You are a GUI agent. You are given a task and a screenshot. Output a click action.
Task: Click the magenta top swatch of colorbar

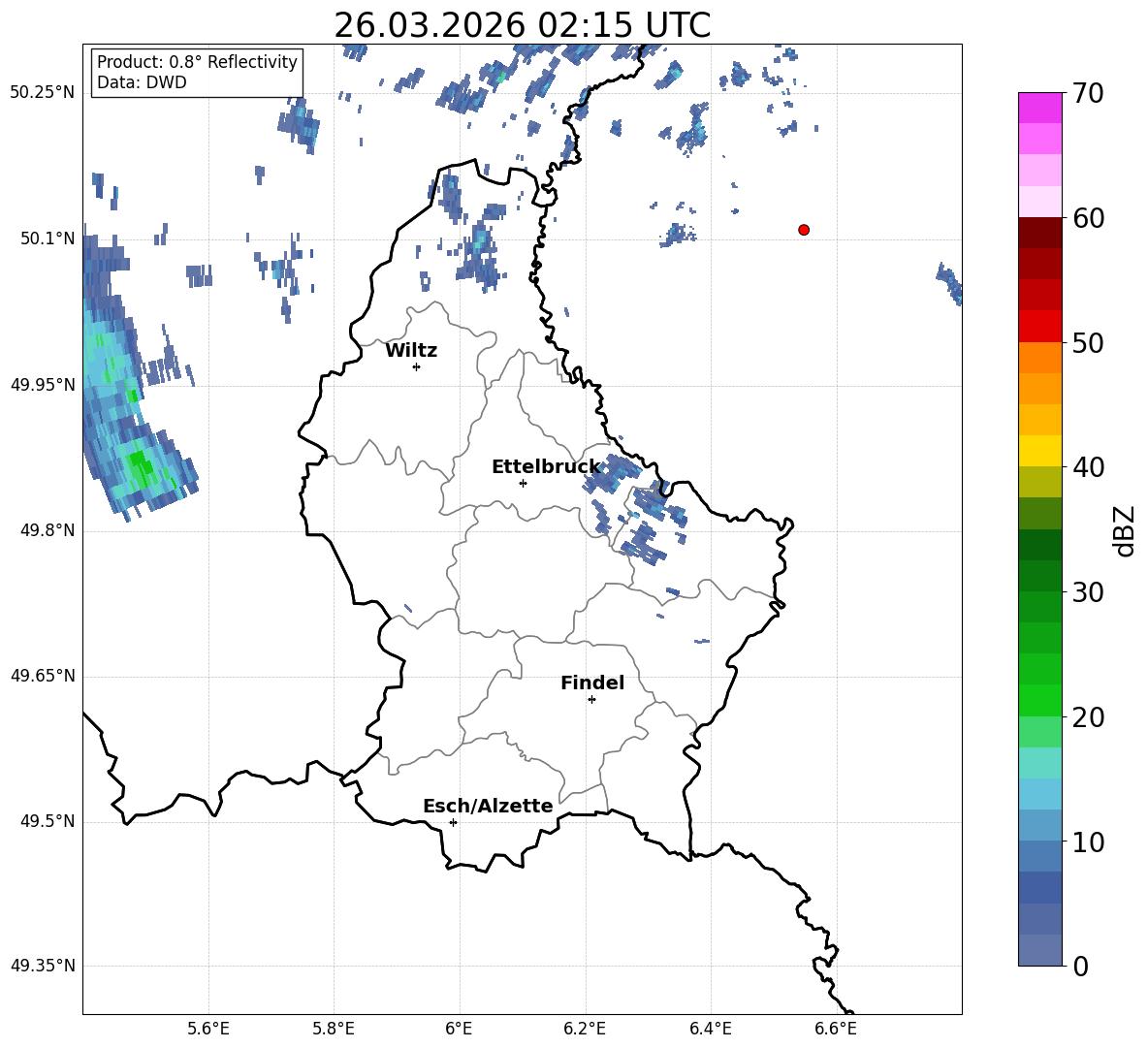(1039, 108)
